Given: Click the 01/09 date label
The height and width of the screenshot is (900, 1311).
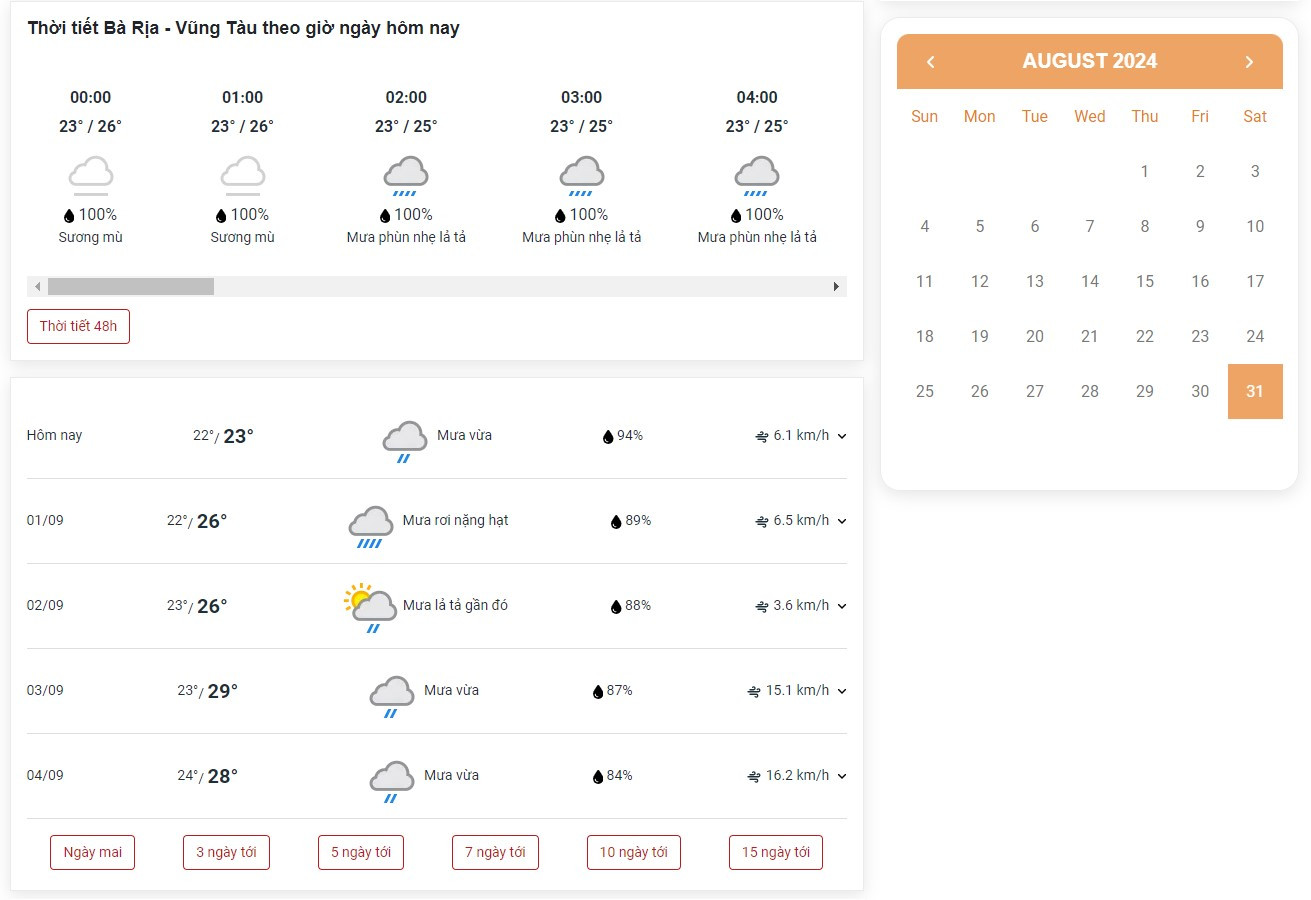Looking at the screenshot, I should (x=45, y=520).
